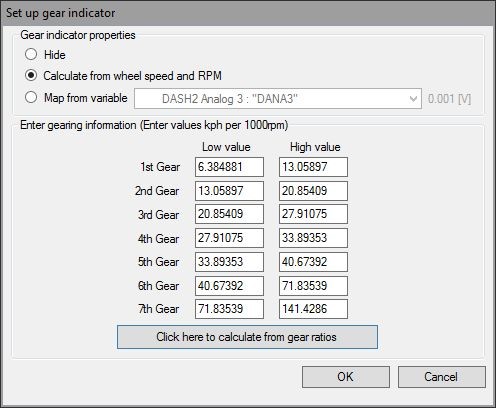
Task: Click here to calculate from gear ratios
Action: (x=247, y=337)
